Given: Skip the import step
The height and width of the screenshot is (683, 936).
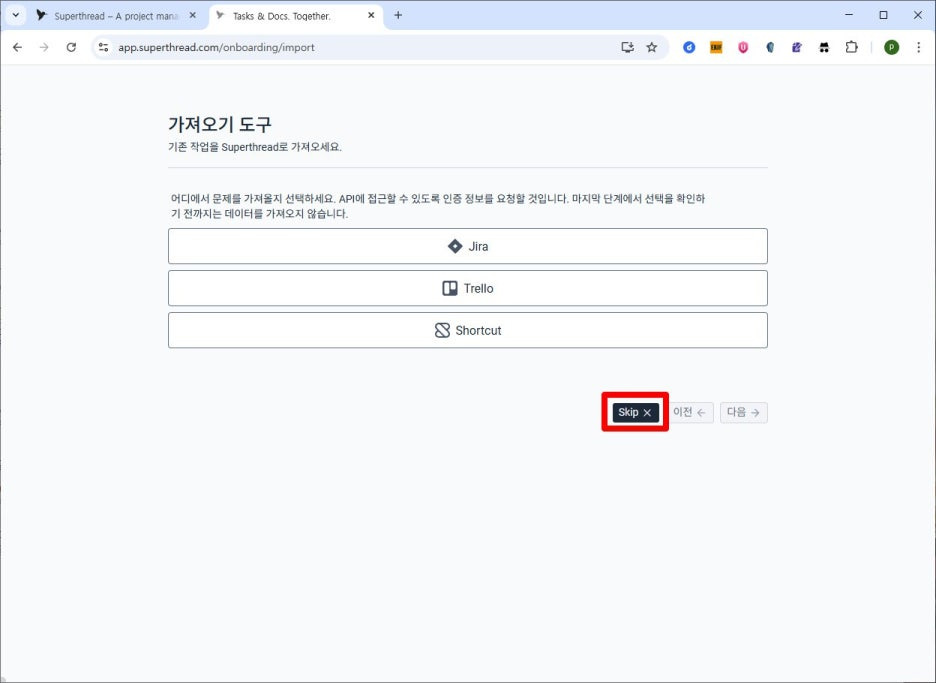Looking at the screenshot, I should [635, 413].
